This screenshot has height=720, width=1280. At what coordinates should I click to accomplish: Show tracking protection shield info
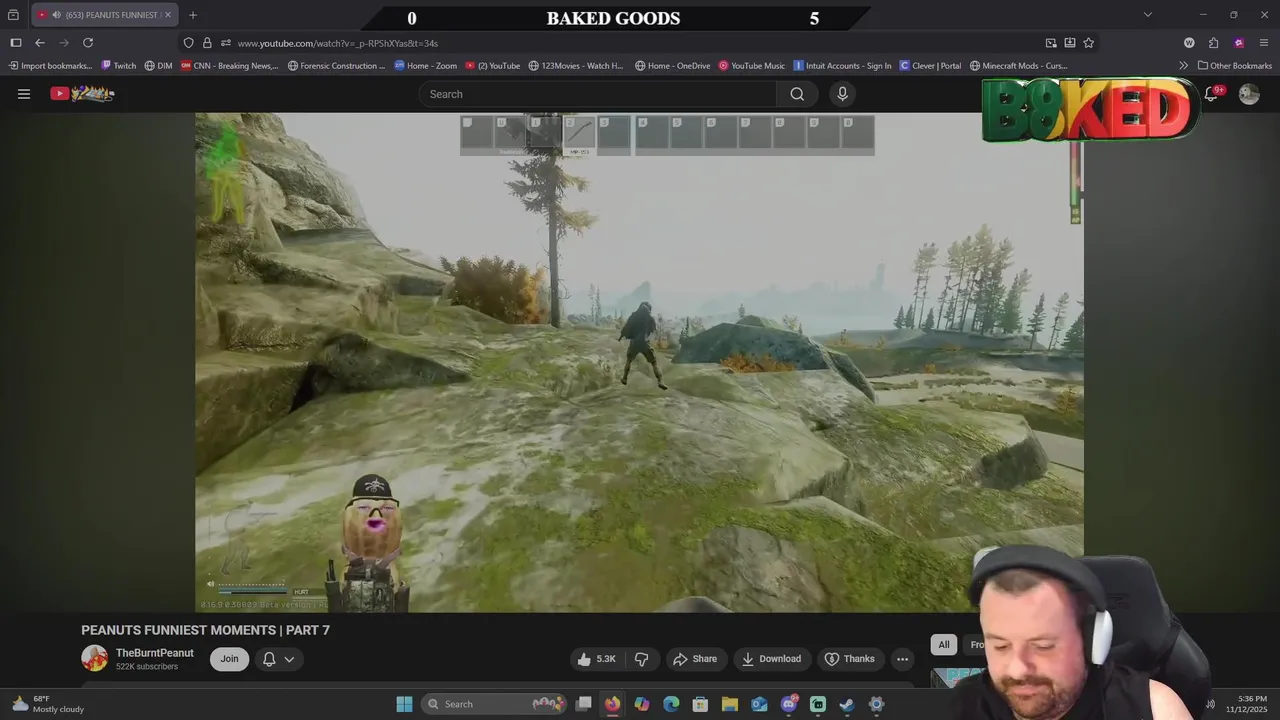[x=188, y=43]
